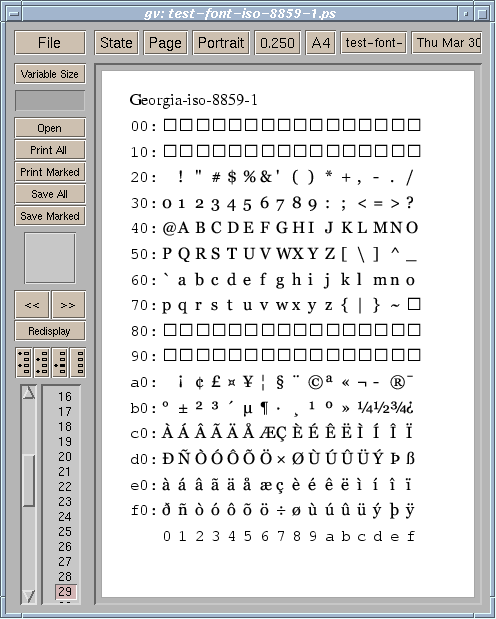This screenshot has width=496, height=619.
Task: Go to next page with >> button
Action: tap(68, 305)
